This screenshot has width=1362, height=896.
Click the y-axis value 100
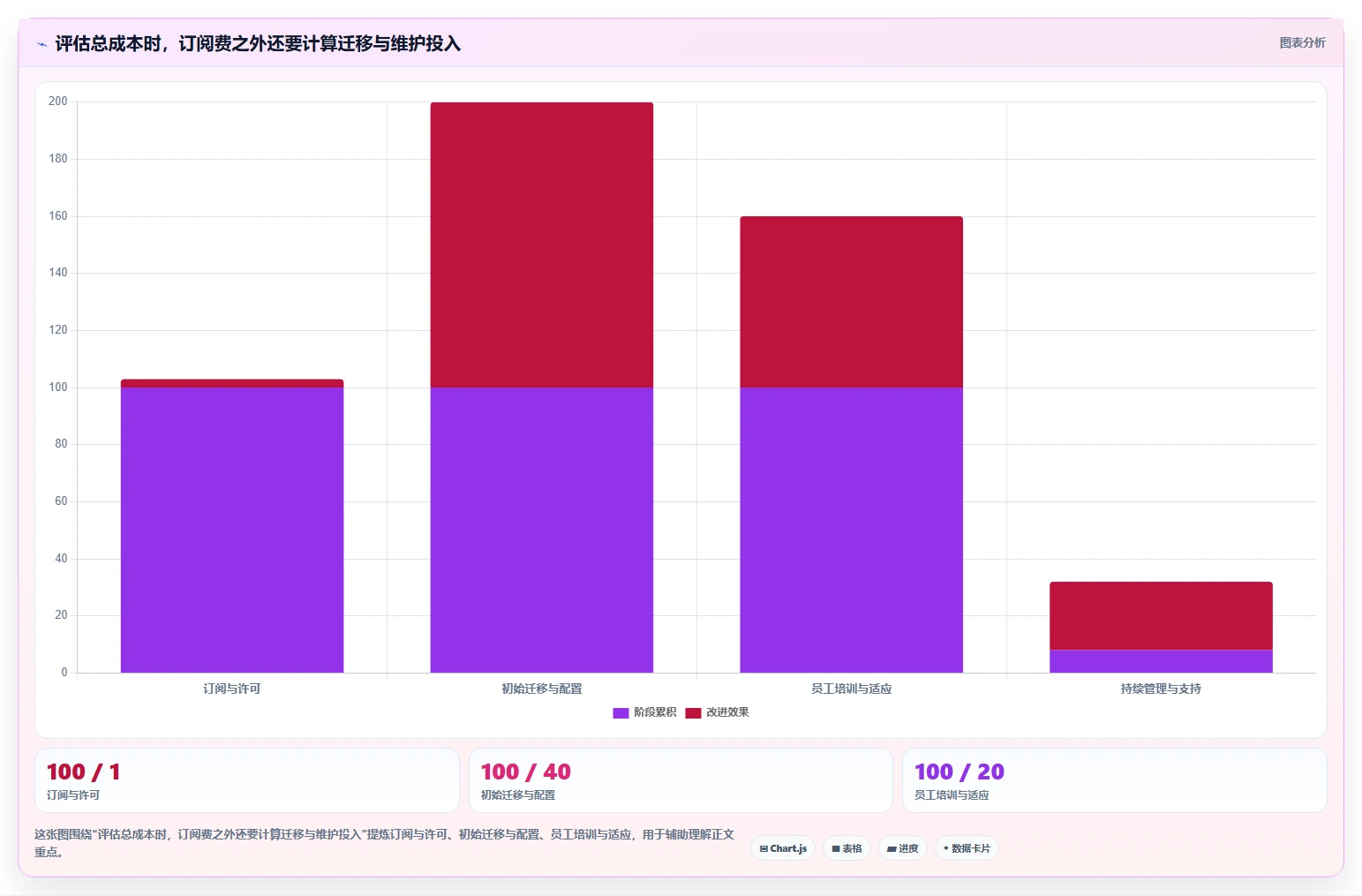(58, 388)
